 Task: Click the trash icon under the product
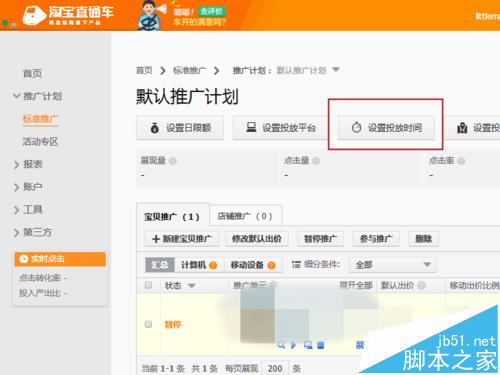point(321,345)
